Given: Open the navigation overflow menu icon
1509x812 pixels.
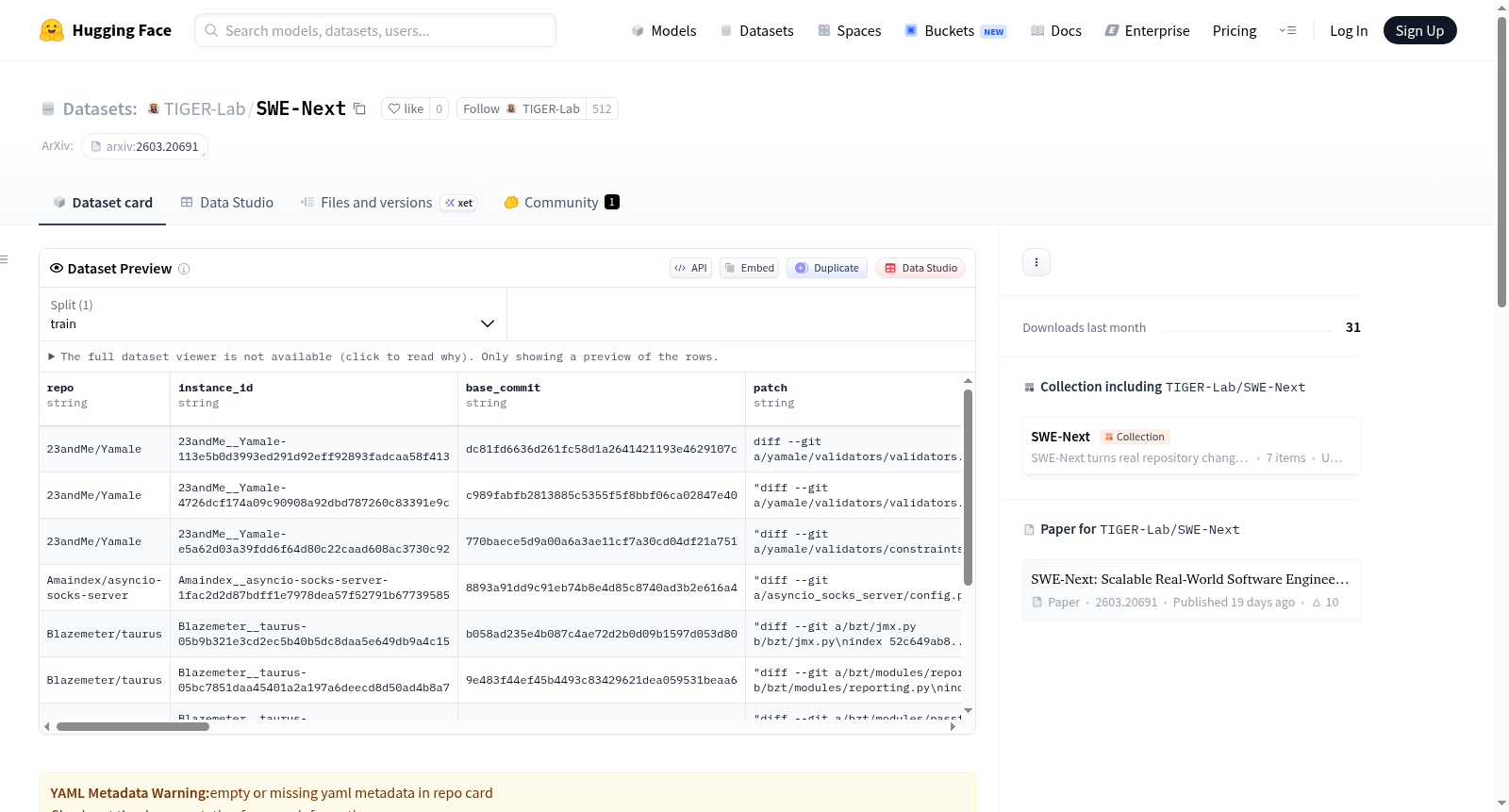Looking at the screenshot, I should point(1287,30).
